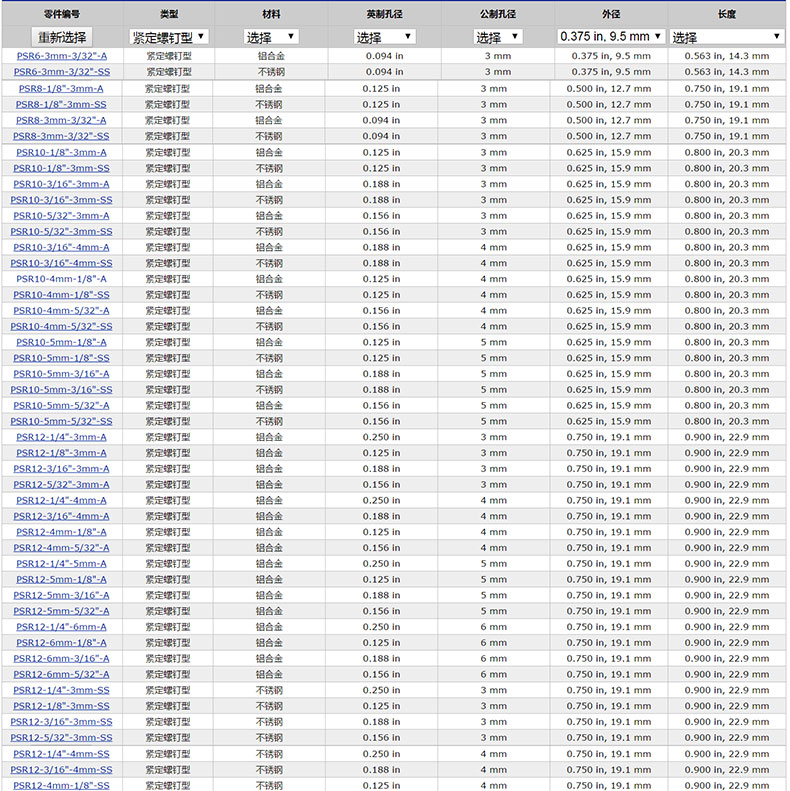
Task: Open part link PSR12-6mm-5/32"-A
Action: pyautogui.click(x=62, y=674)
